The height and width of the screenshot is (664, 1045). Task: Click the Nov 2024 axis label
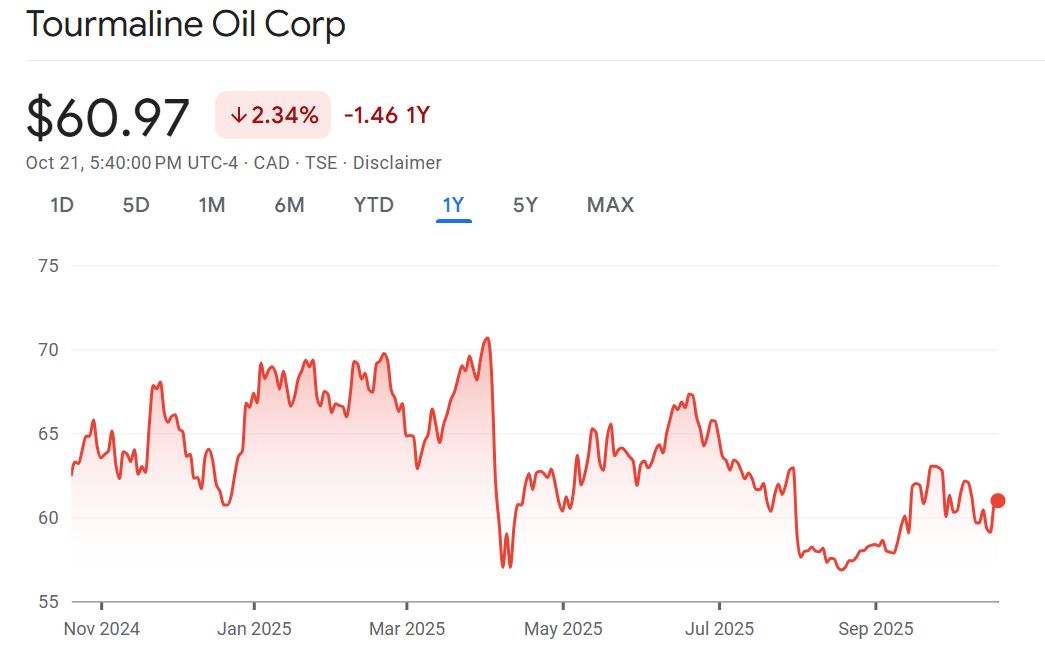[101, 629]
